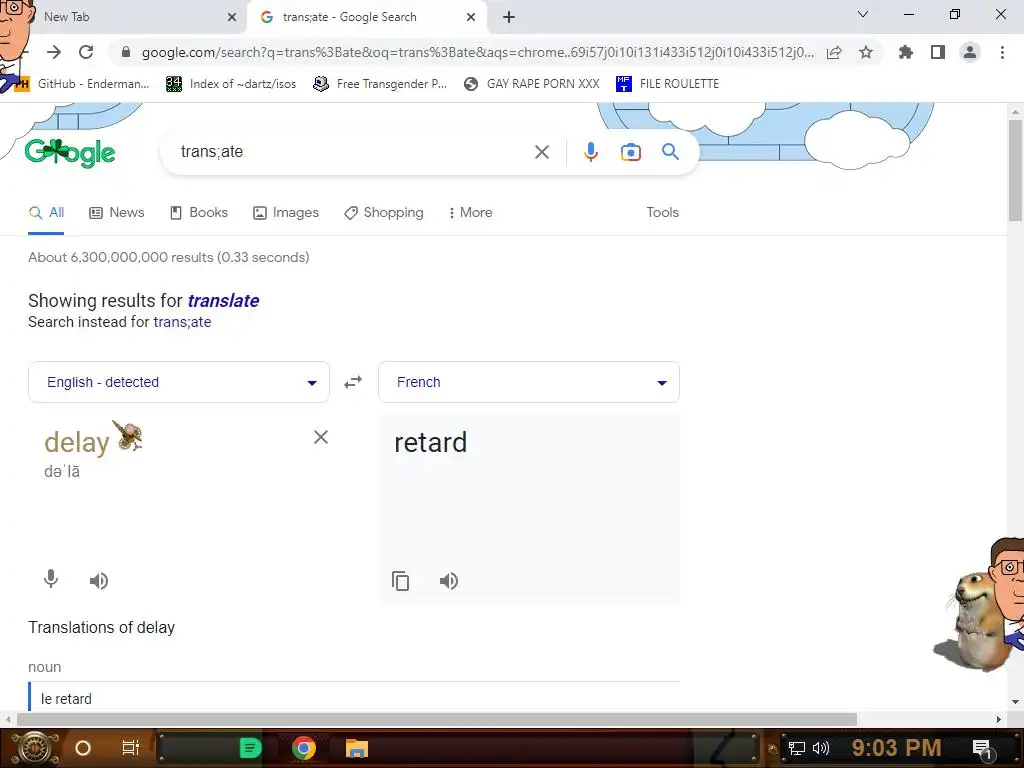The width and height of the screenshot is (1024, 768).
Task: Go to the Google logo homepage
Action: tap(70, 153)
